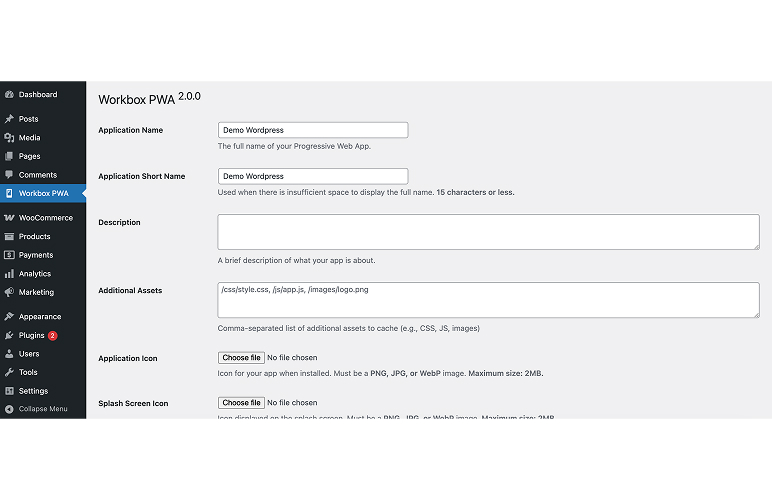This screenshot has width=772, height=500.
Task: Click the Plugins plug icon
Action: pos(9,335)
